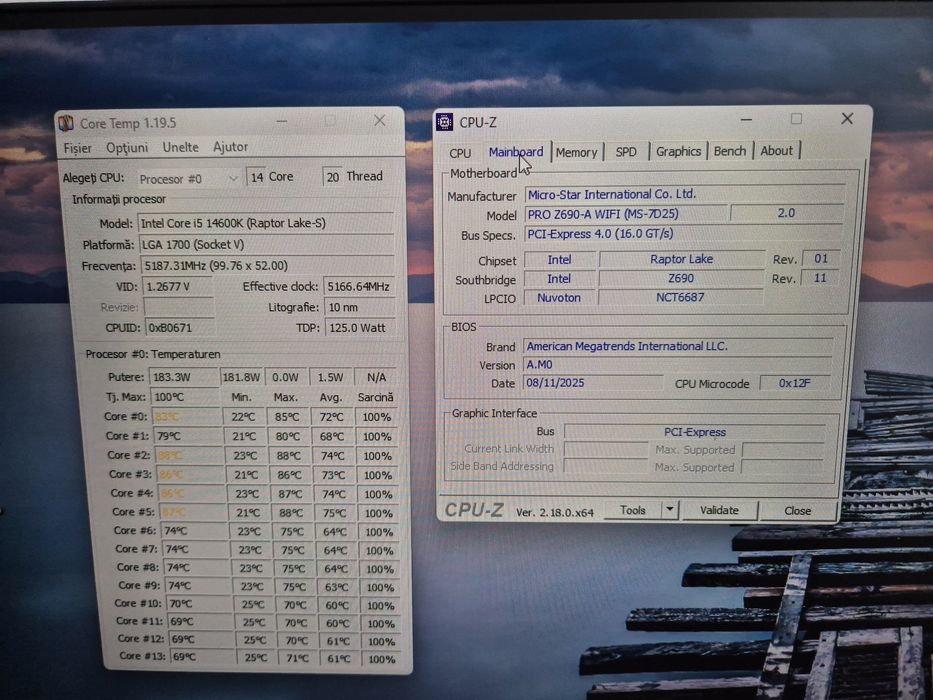This screenshot has width=933, height=700.
Task: Close the CPU-Z window with X
Action: (847, 118)
